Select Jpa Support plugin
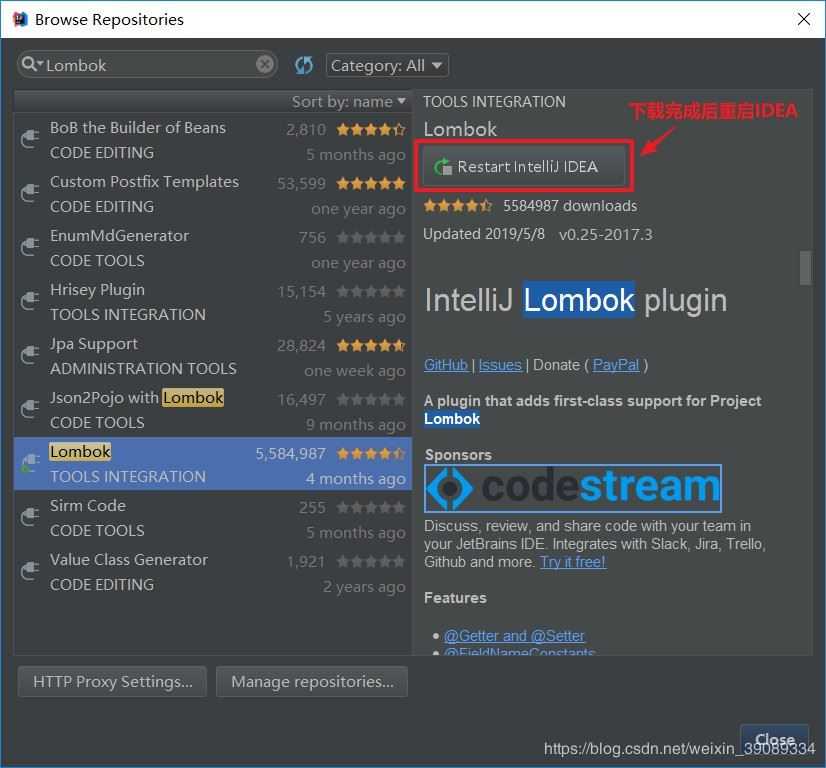The width and height of the screenshot is (826, 768). point(212,356)
